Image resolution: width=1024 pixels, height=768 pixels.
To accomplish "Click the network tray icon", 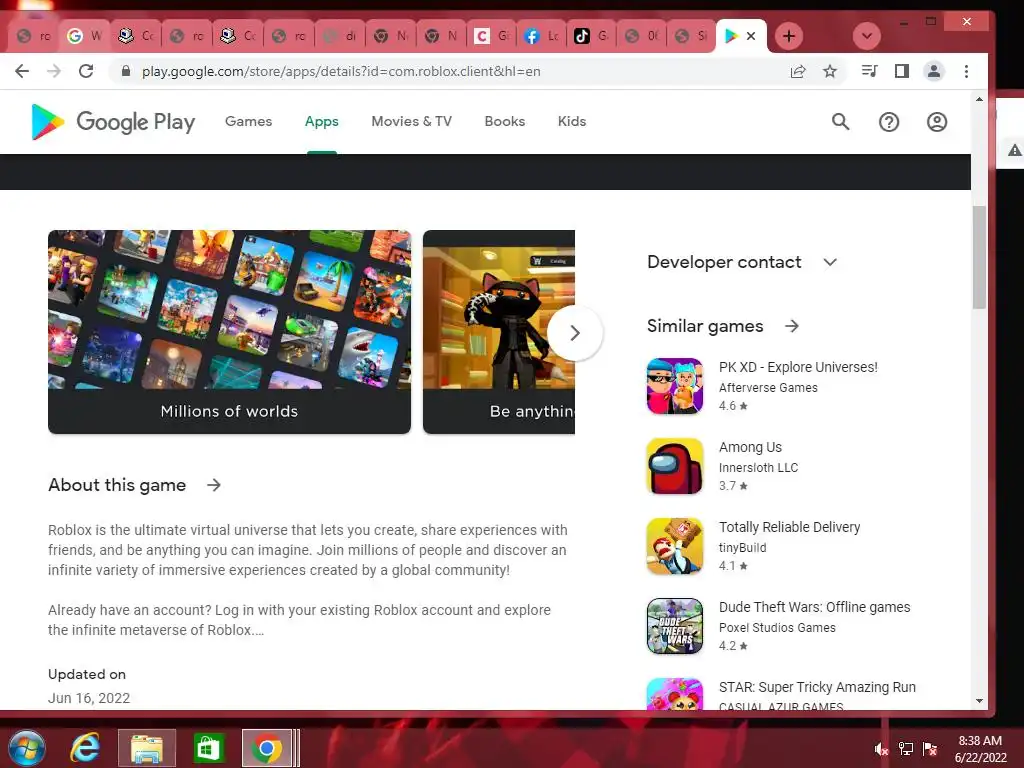I will click(x=906, y=749).
